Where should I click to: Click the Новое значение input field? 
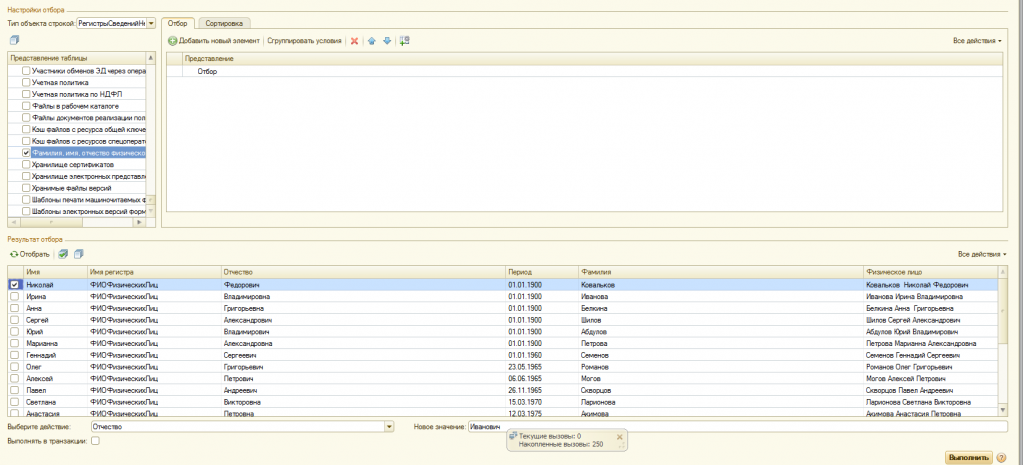[x=737, y=427]
